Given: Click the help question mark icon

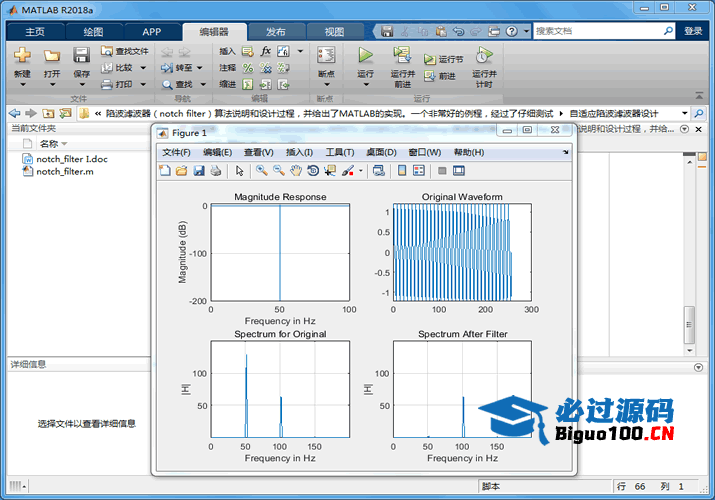Looking at the screenshot, I should tap(512, 31).
